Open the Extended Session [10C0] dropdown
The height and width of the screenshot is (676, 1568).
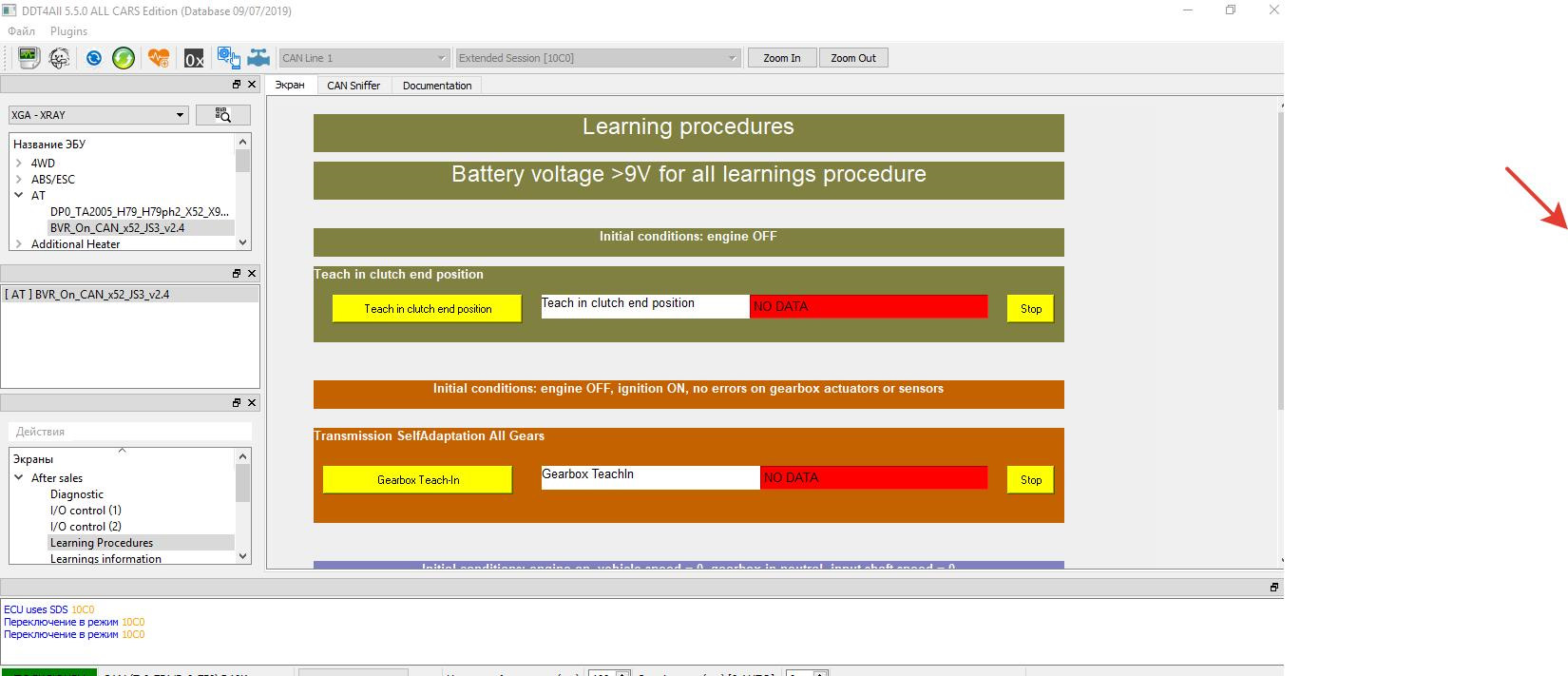(598, 58)
